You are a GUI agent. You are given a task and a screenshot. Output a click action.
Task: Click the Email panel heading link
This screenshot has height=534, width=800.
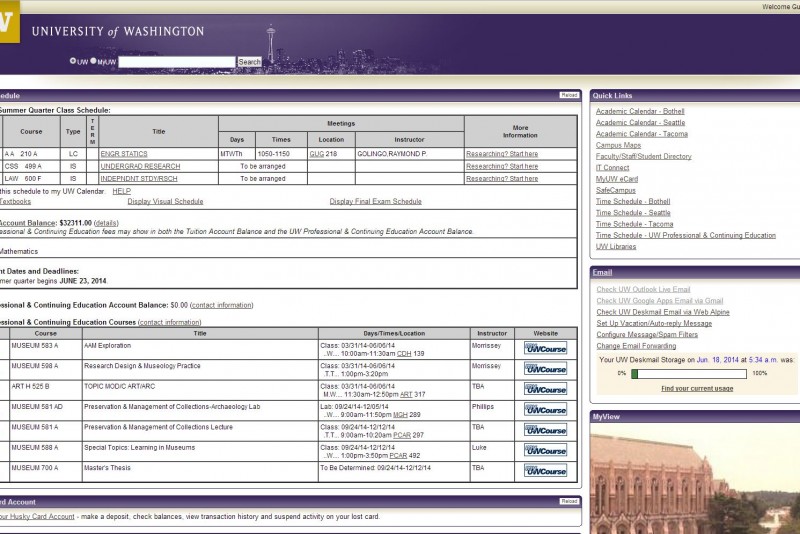click(x=602, y=272)
